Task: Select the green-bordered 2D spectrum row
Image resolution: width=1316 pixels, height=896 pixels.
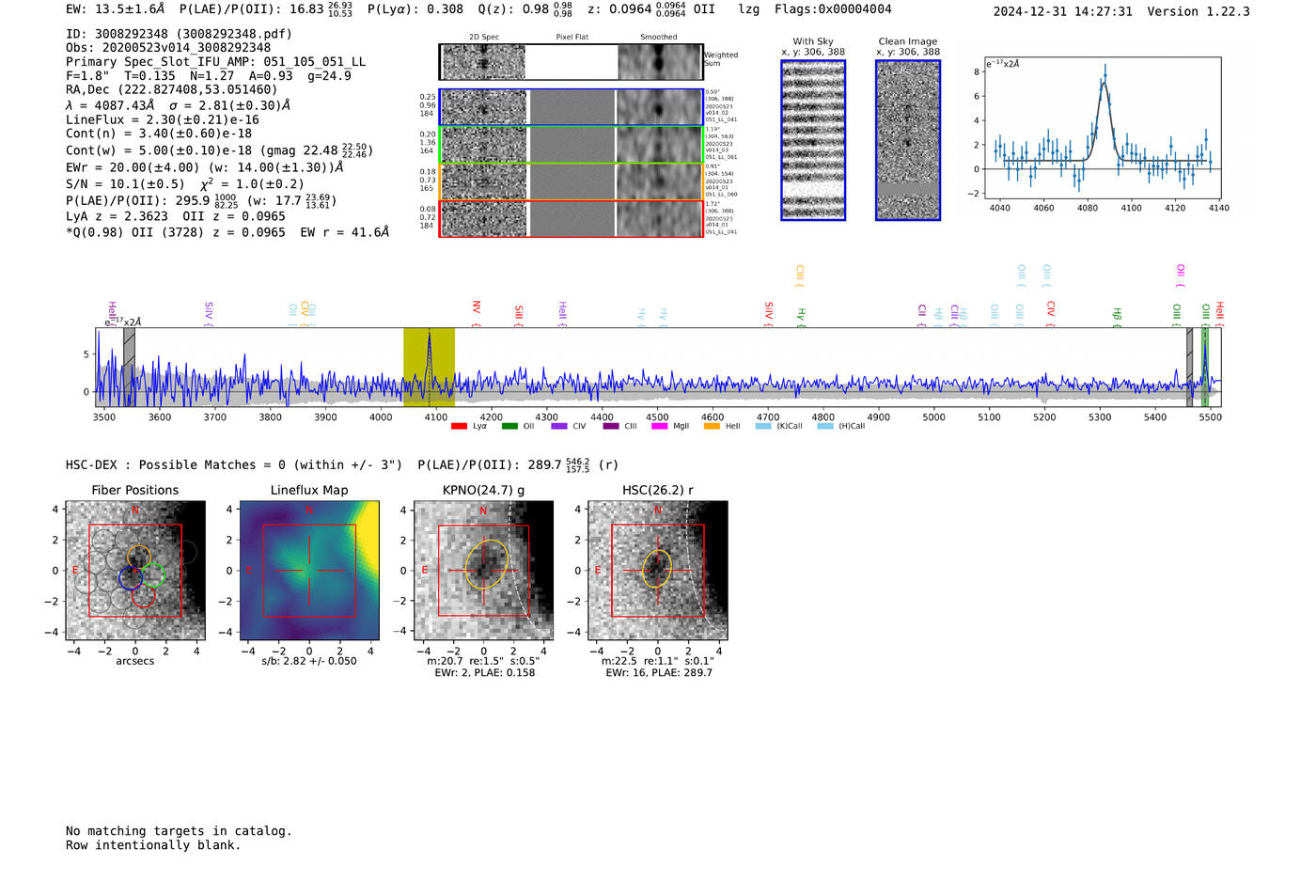Action: tap(572, 145)
